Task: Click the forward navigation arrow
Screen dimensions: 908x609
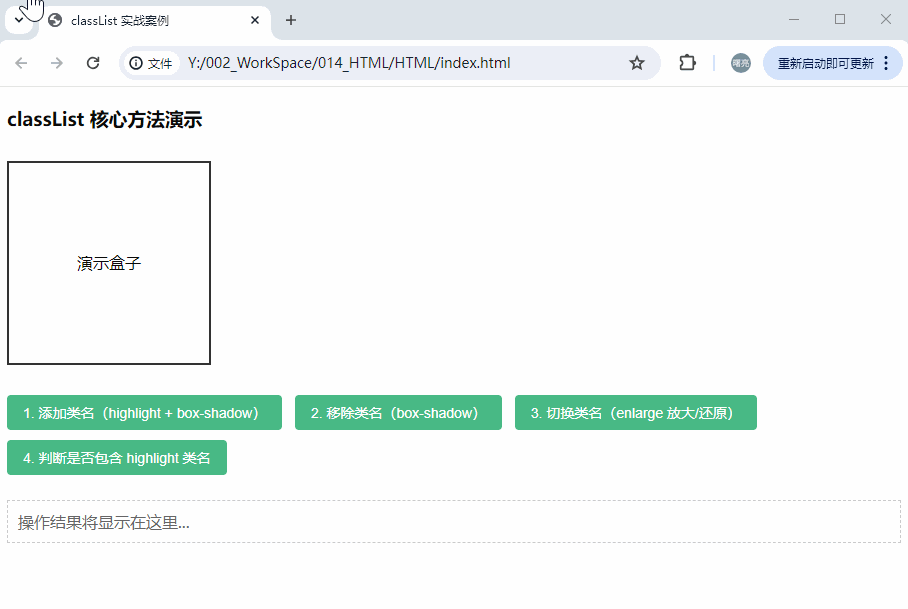Action: coord(57,62)
